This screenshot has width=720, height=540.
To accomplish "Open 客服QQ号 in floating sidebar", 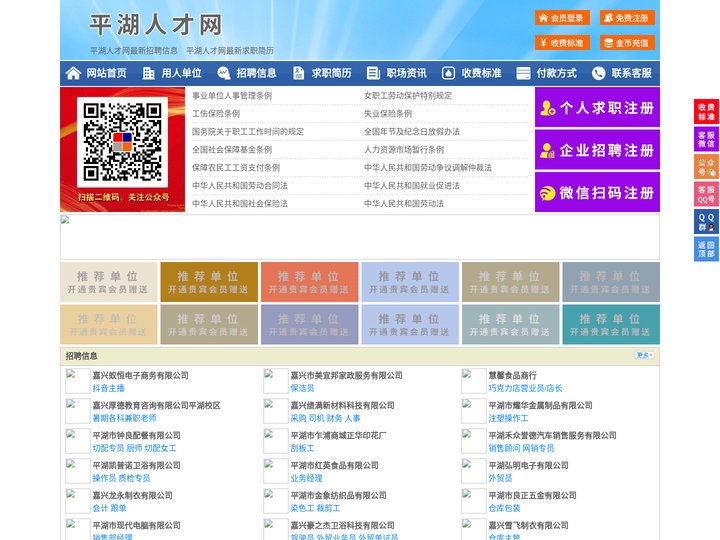I will (x=706, y=194).
